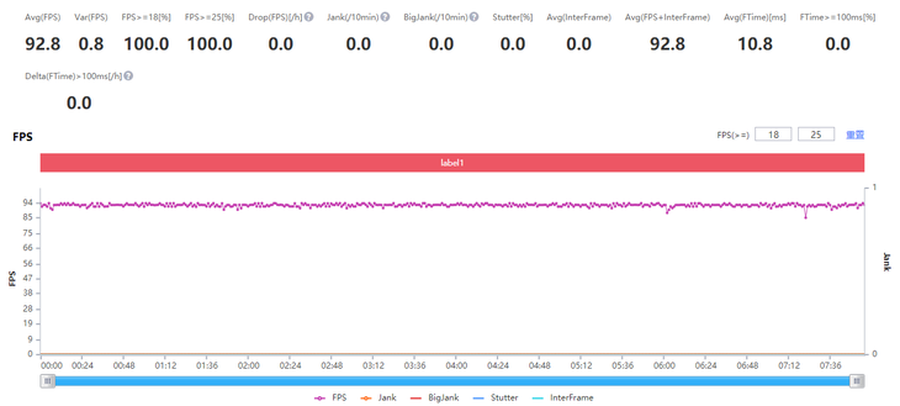Select the red label1 bar
This screenshot has height=406, width=900.
click(452, 162)
